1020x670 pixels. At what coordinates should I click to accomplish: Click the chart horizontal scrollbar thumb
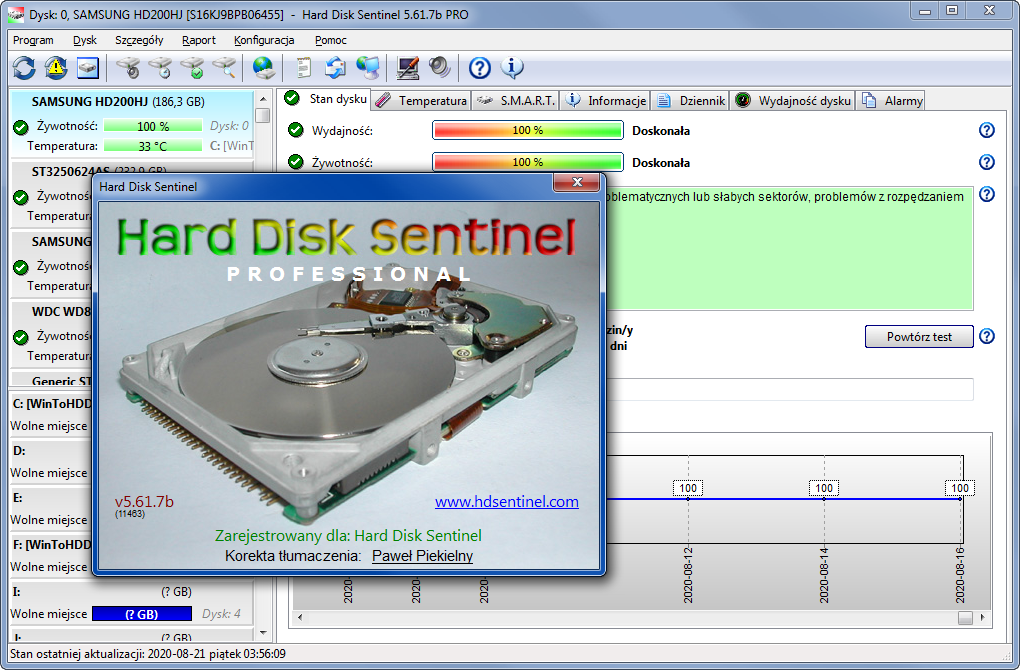(965, 617)
